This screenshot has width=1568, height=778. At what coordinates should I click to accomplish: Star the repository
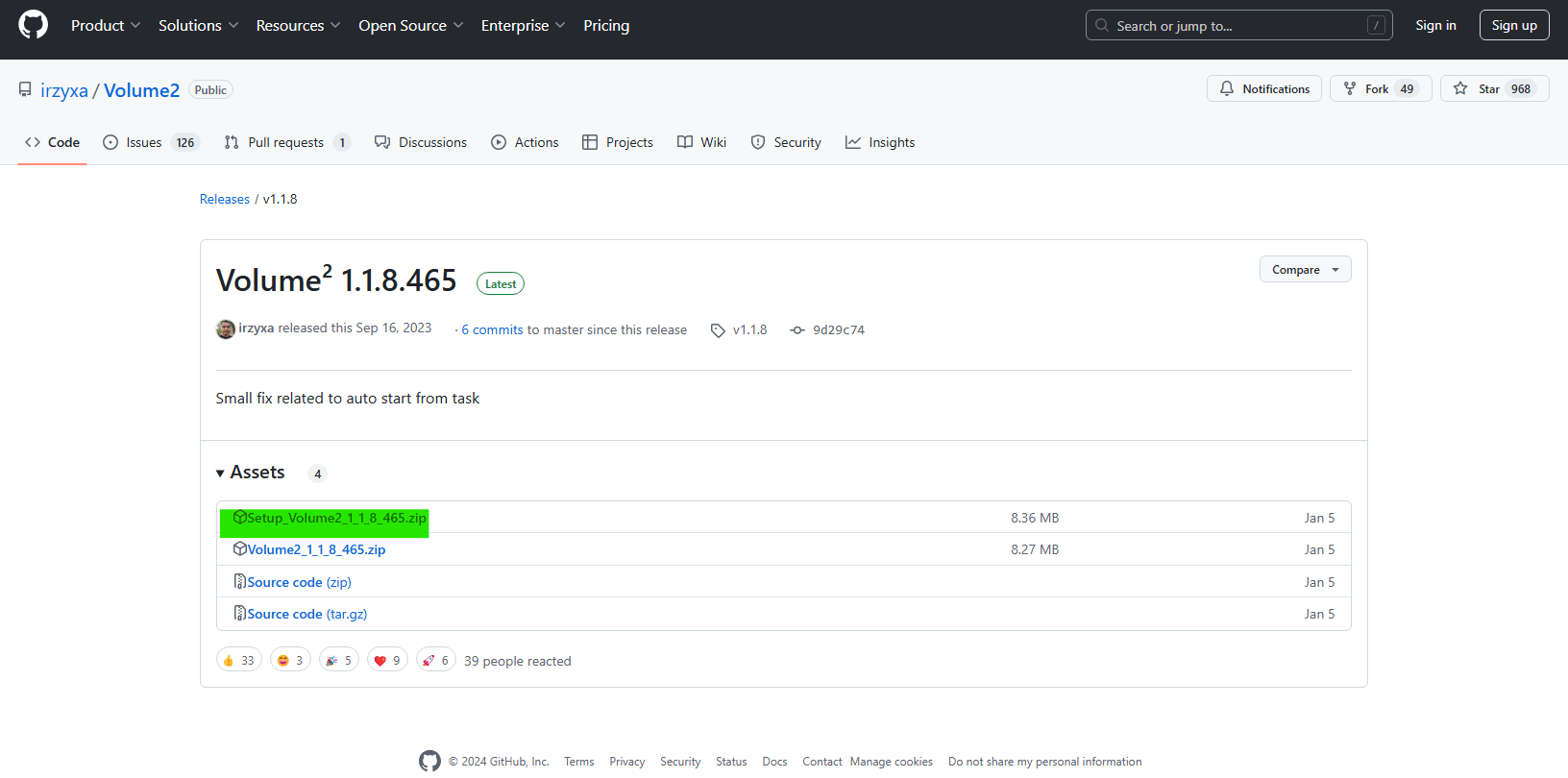click(1494, 88)
